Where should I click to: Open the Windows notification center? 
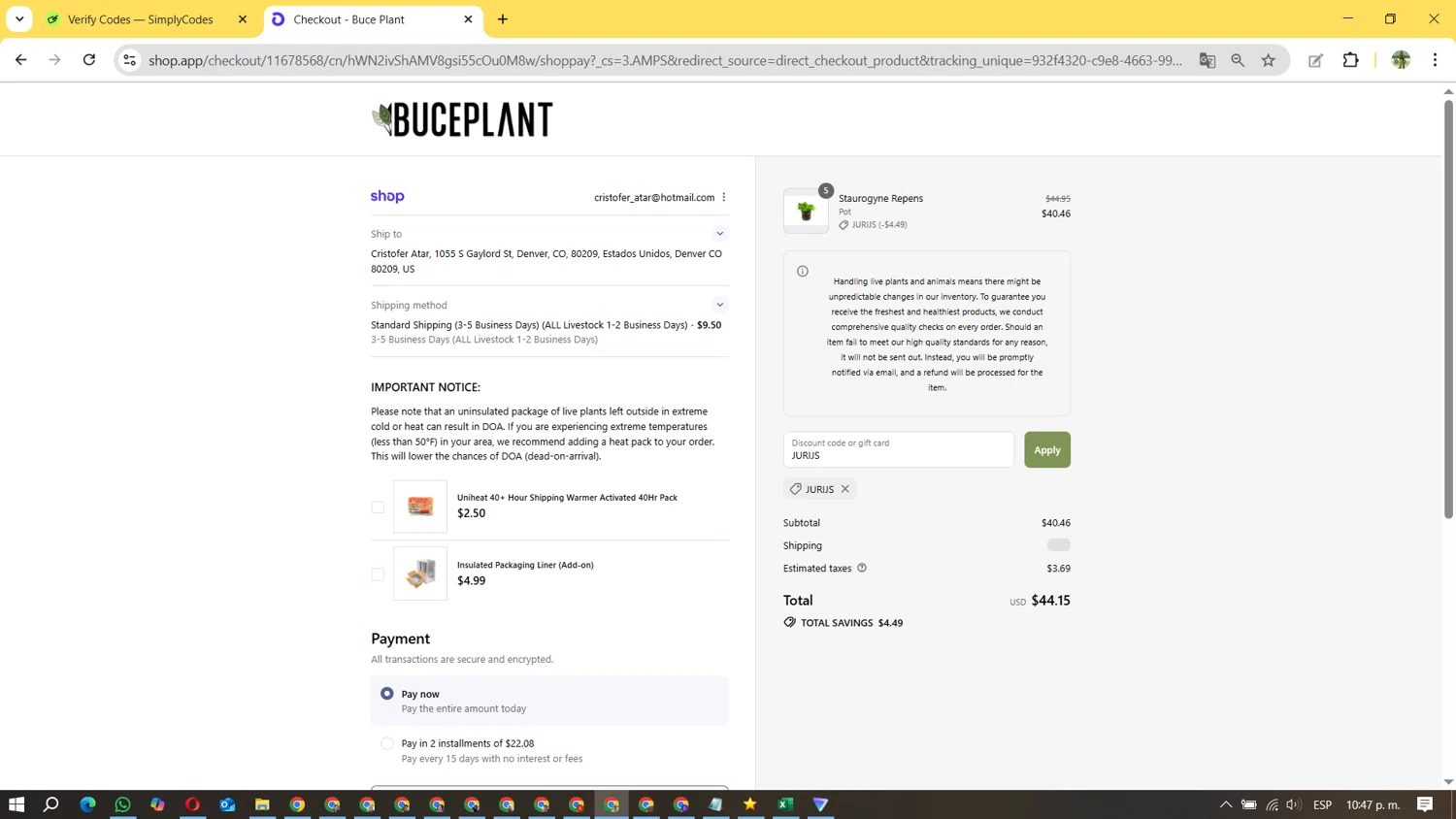(x=1425, y=804)
